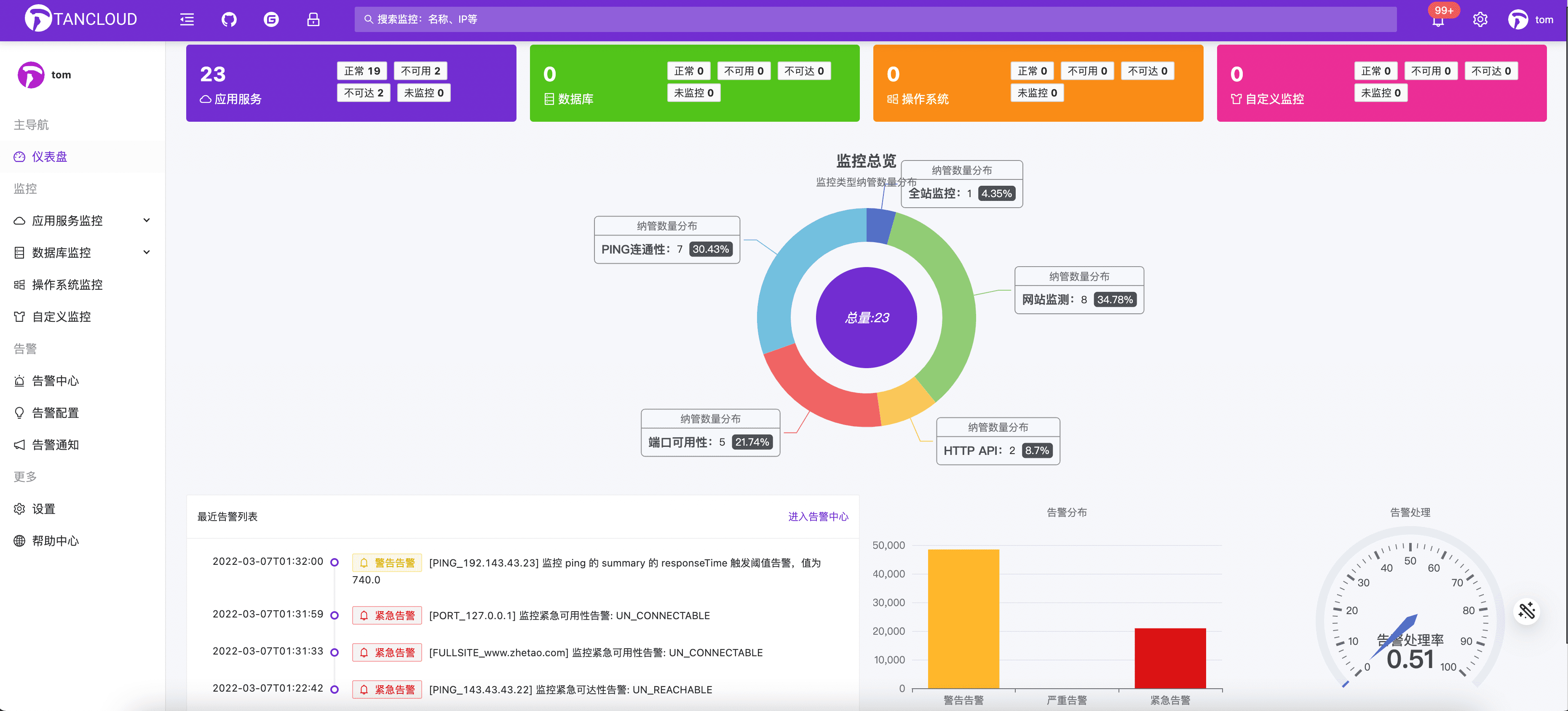Click the 不可用 2 tag on 应用服务 card
Screen dimensions: 1568x711
(x=420, y=71)
